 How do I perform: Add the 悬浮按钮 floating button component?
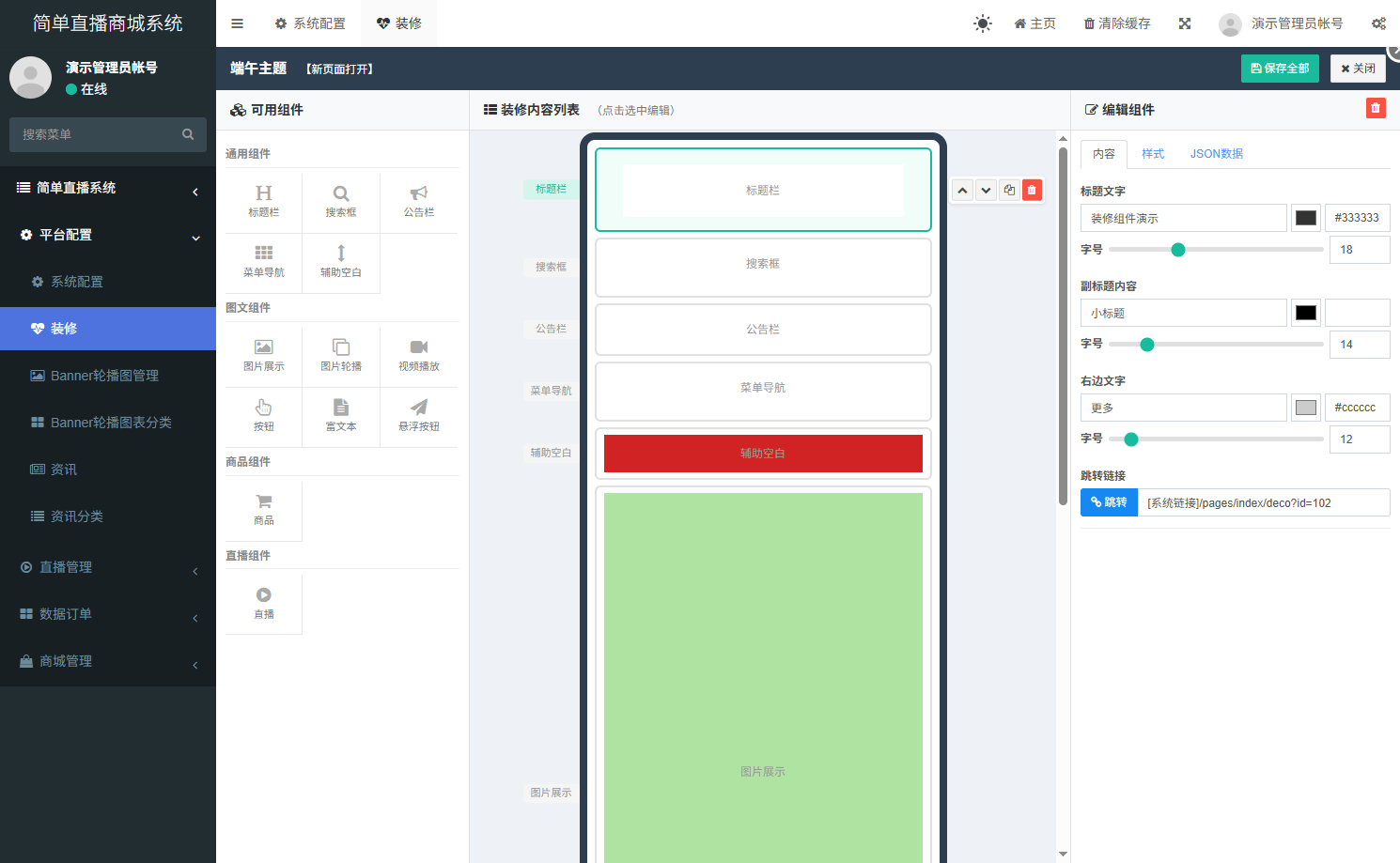(x=419, y=416)
